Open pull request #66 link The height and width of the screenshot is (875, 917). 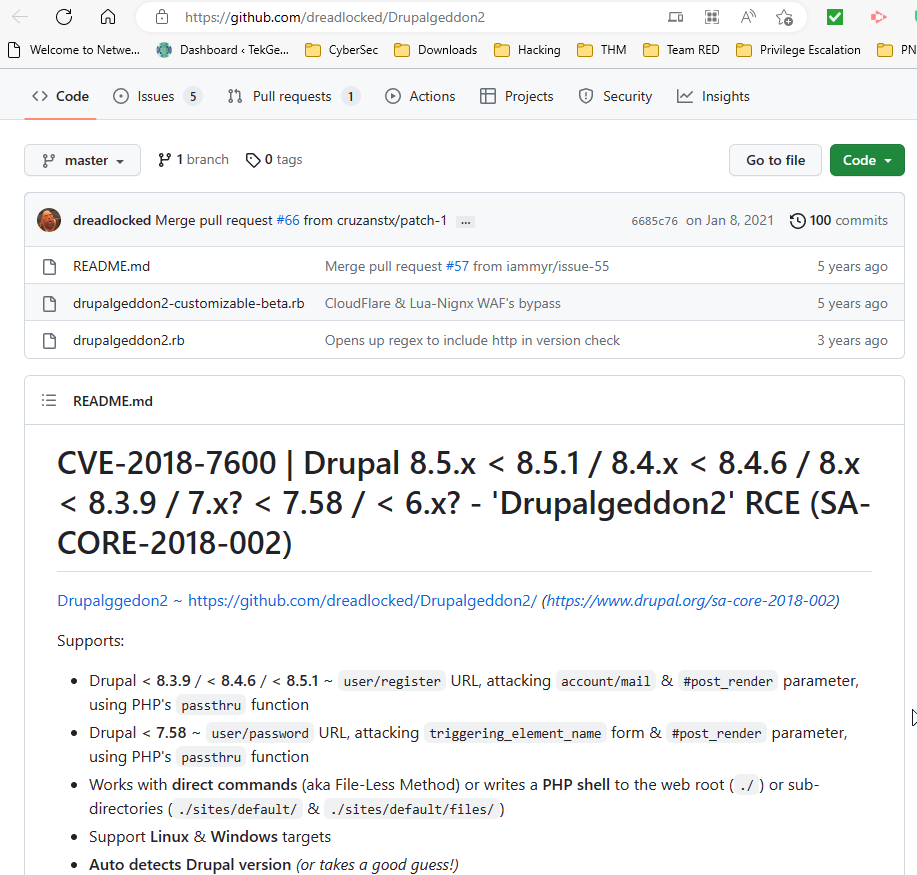(x=288, y=219)
